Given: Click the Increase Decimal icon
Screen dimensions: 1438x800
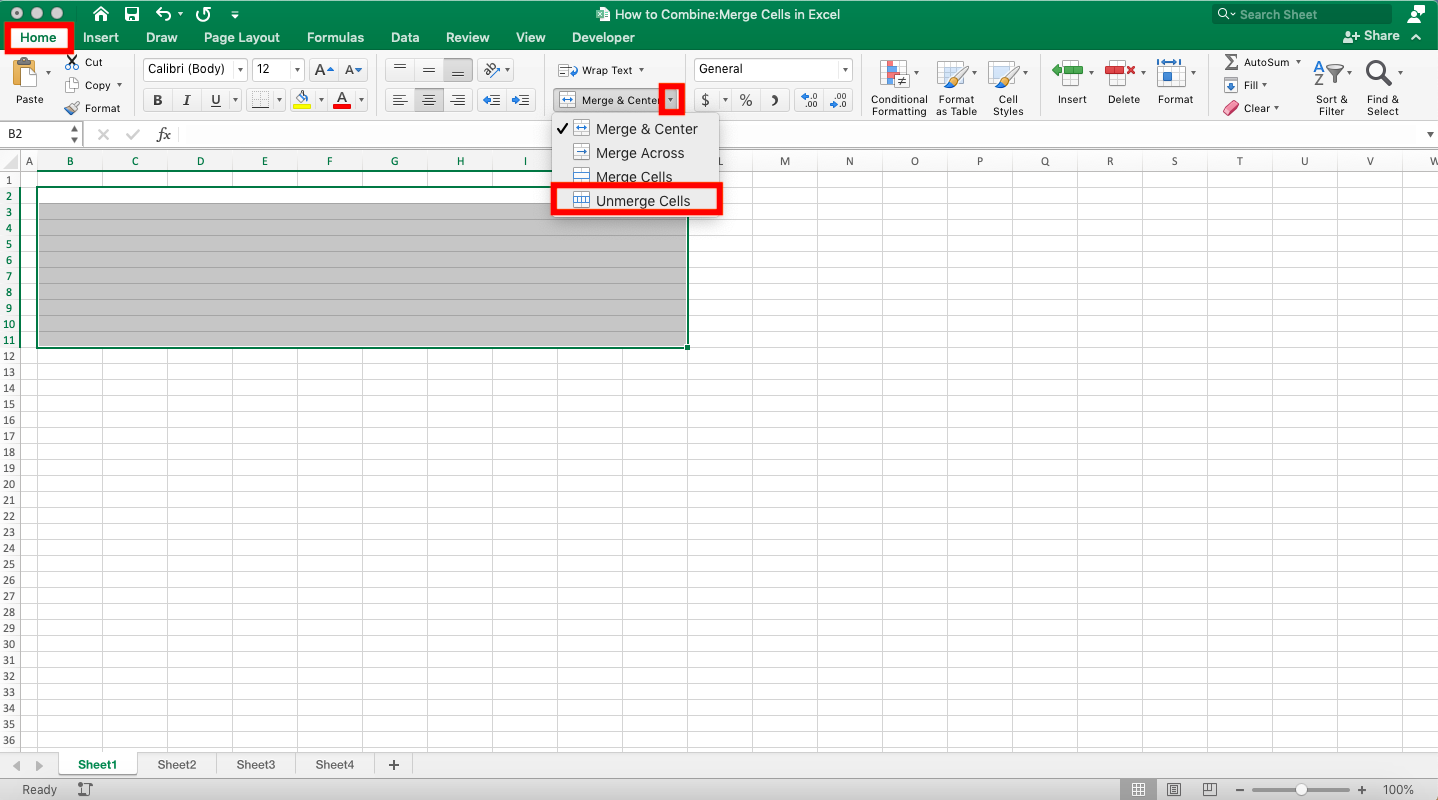Looking at the screenshot, I should (809, 100).
